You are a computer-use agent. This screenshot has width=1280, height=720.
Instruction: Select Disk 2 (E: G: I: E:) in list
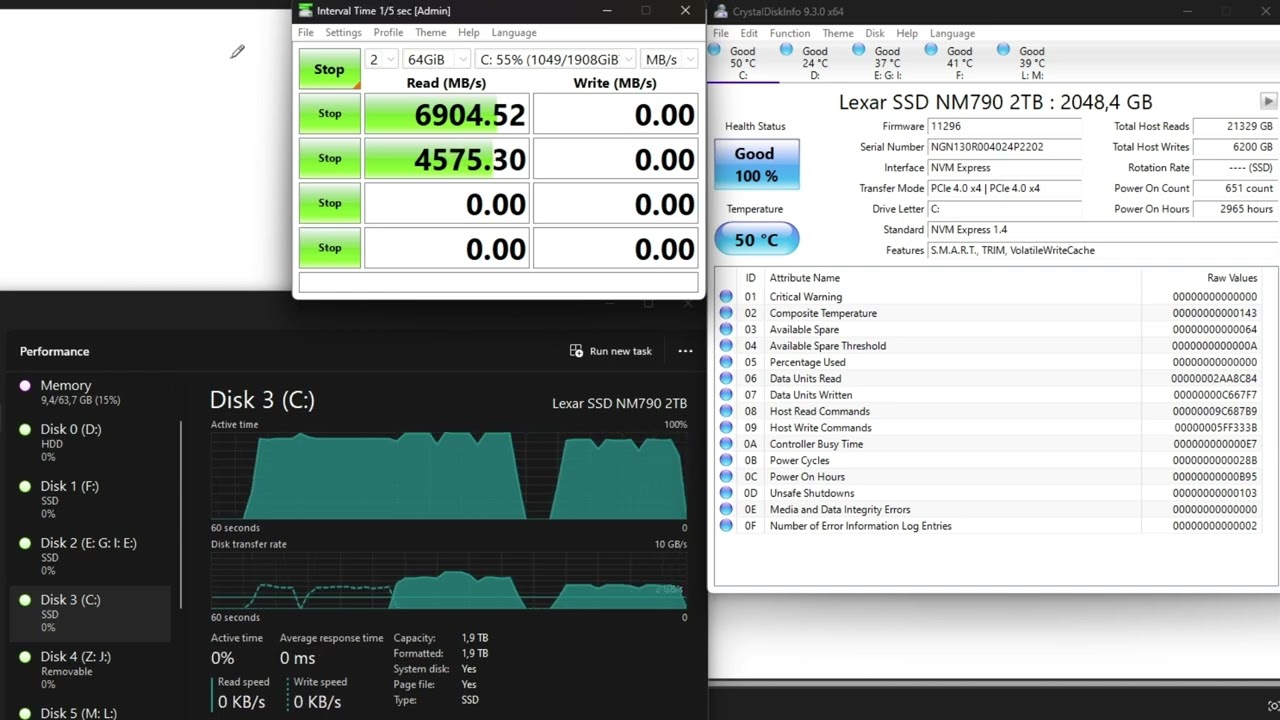[x=90, y=556]
